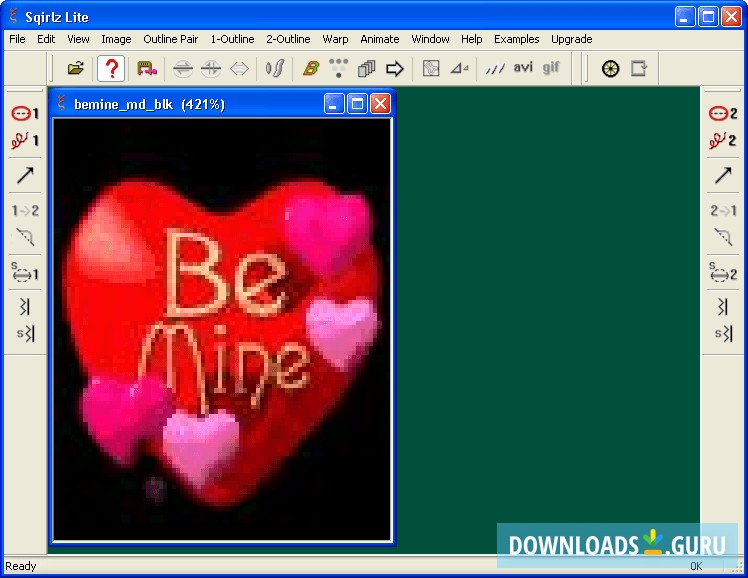Open the View menu
Screen dimensions: 748x578
point(78,39)
